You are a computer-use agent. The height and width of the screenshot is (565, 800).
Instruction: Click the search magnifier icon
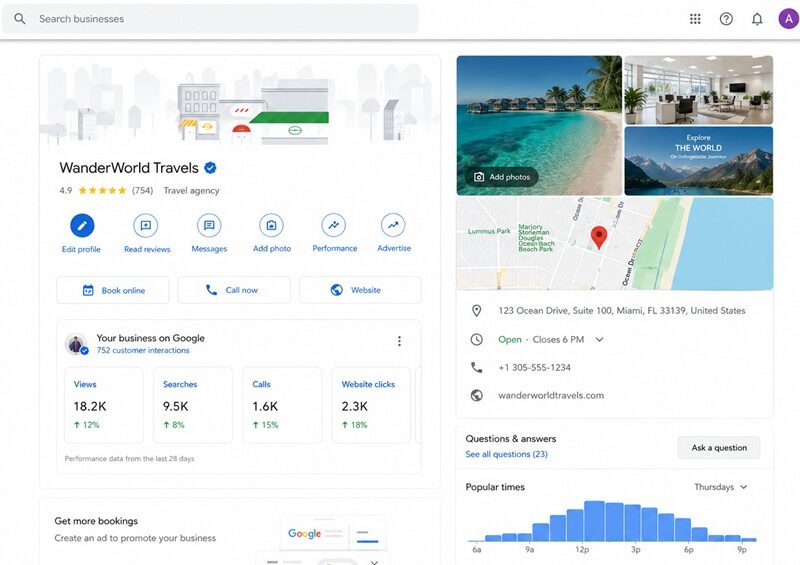(x=19, y=19)
